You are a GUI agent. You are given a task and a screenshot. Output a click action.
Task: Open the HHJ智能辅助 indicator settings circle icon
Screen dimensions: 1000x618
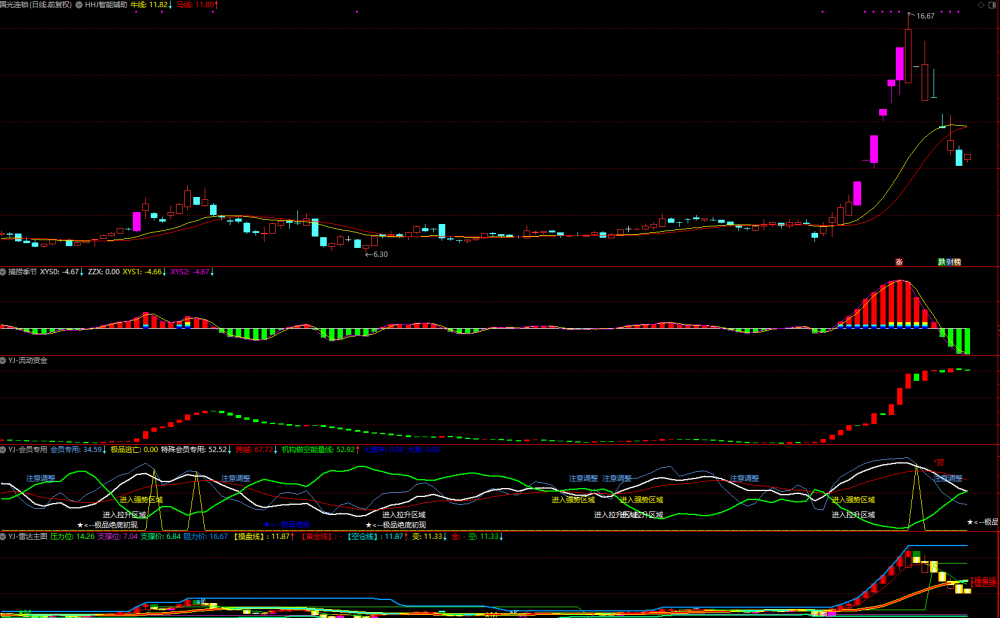pyautogui.click(x=79, y=4)
